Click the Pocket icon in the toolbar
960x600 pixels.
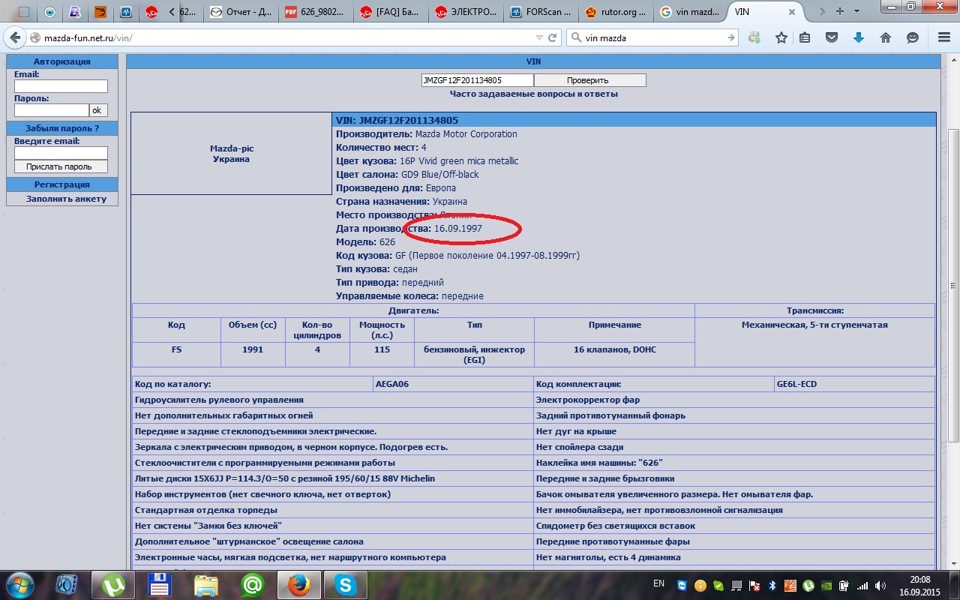coord(831,37)
